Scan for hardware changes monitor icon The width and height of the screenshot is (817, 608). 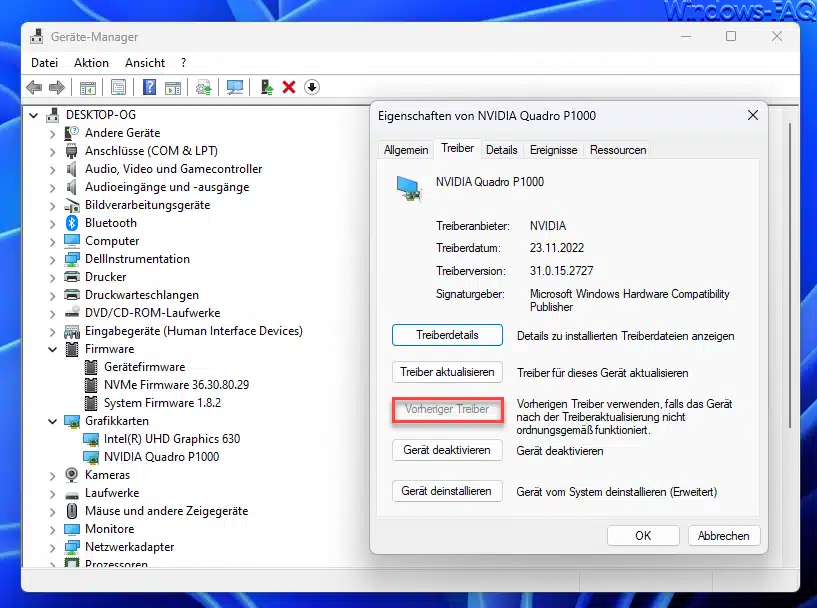[x=235, y=87]
